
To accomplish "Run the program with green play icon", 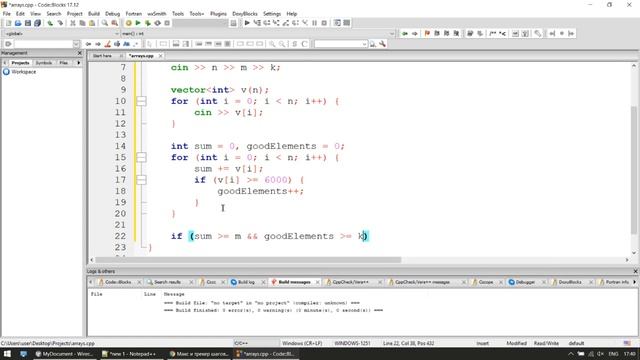I will [138, 23].
